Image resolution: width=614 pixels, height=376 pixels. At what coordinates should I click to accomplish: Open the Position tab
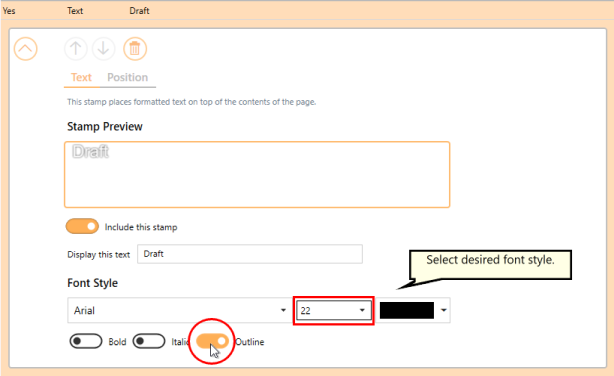tap(128, 77)
